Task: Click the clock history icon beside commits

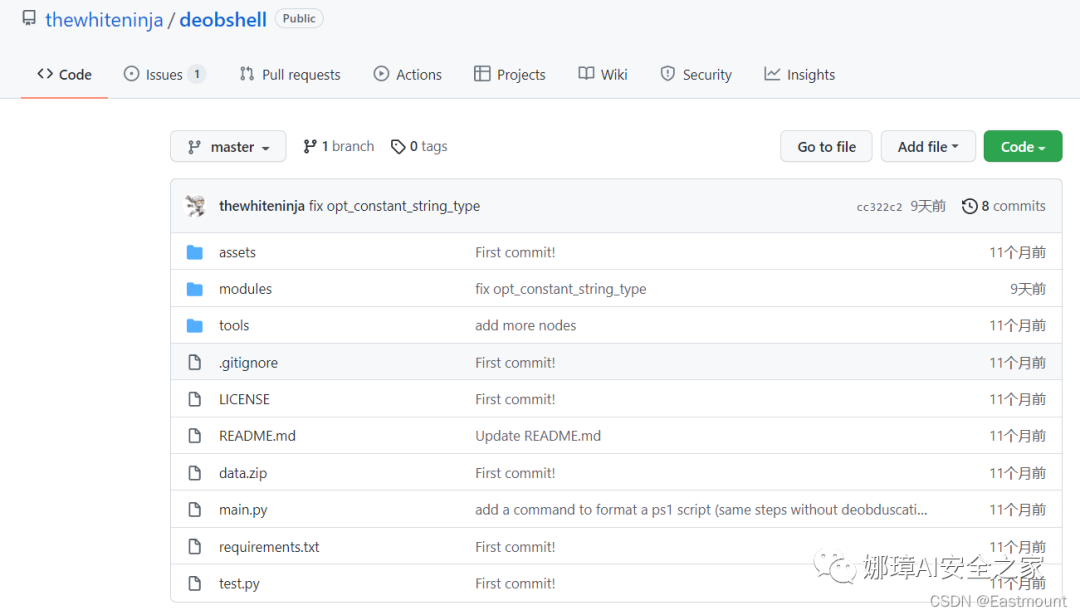Action: [969, 206]
